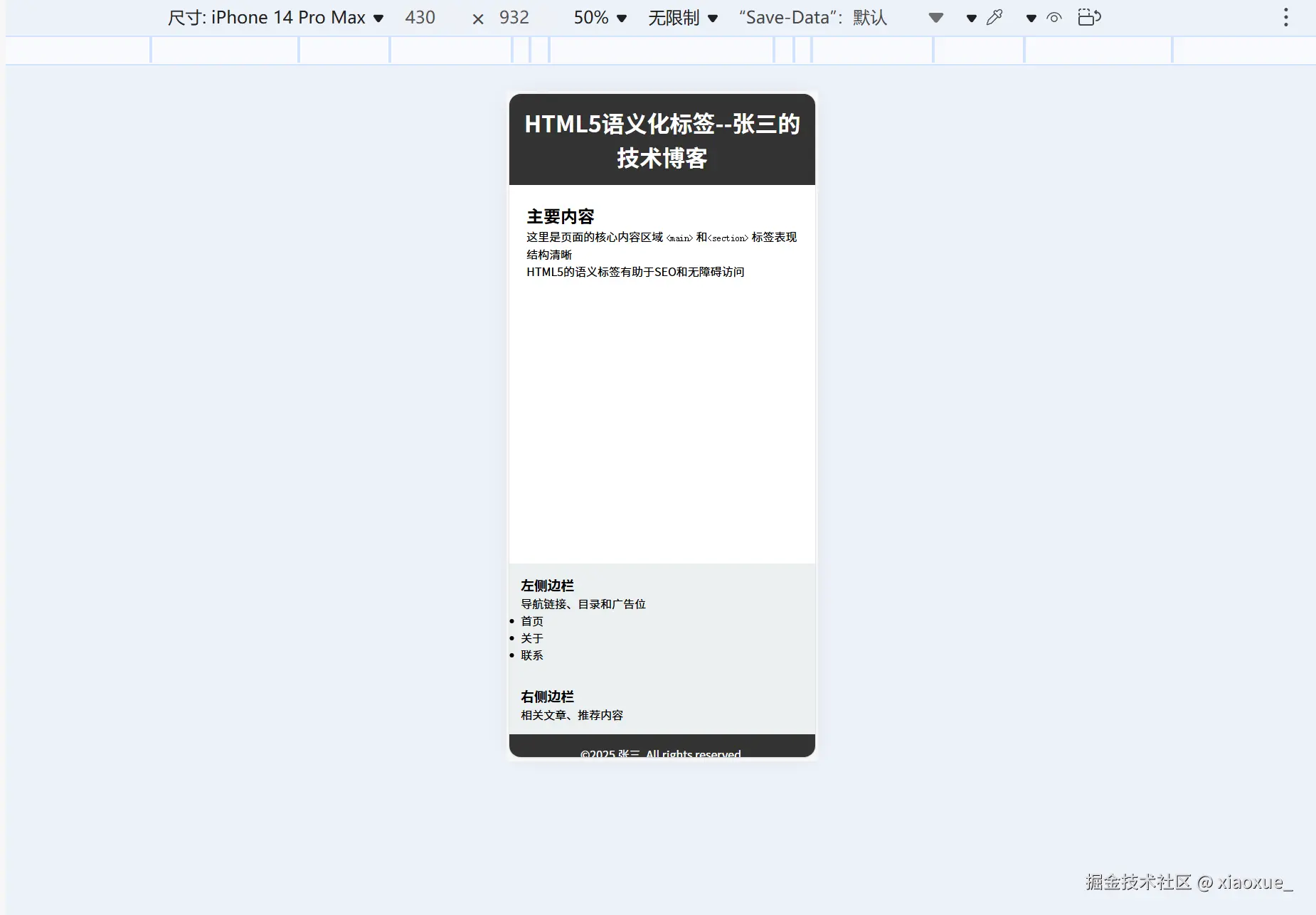Rotate the emulated device orientation
Viewport: 1316px width, 915px height.
point(1089,16)
